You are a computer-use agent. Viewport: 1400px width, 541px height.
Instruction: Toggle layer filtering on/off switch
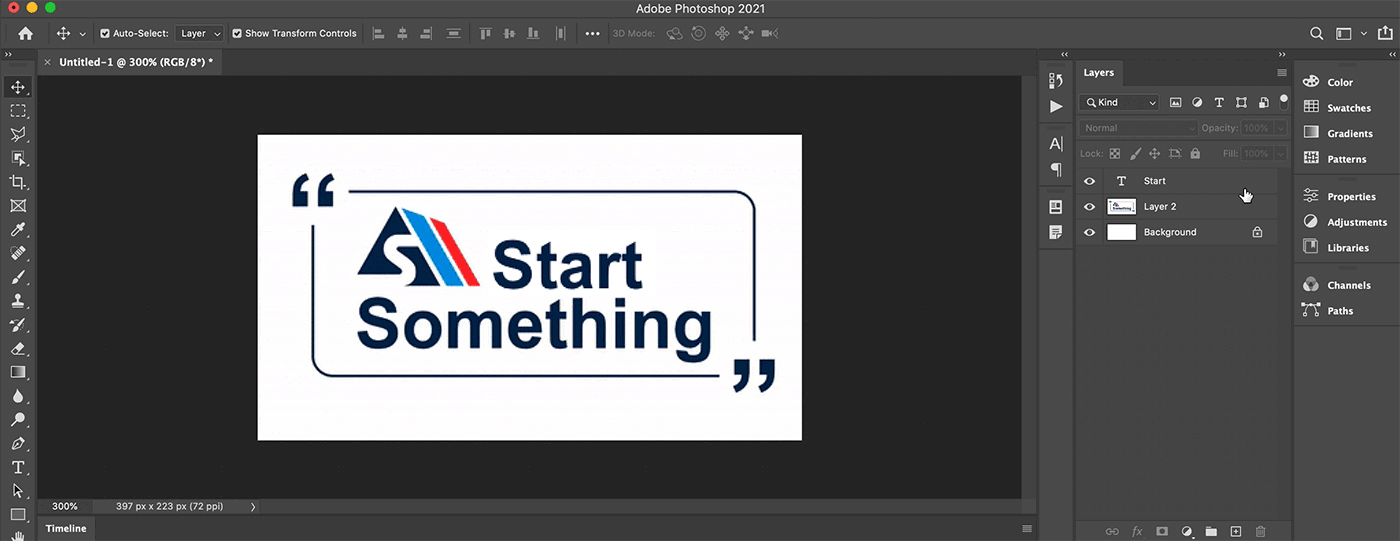click(x=1284, y=100)
